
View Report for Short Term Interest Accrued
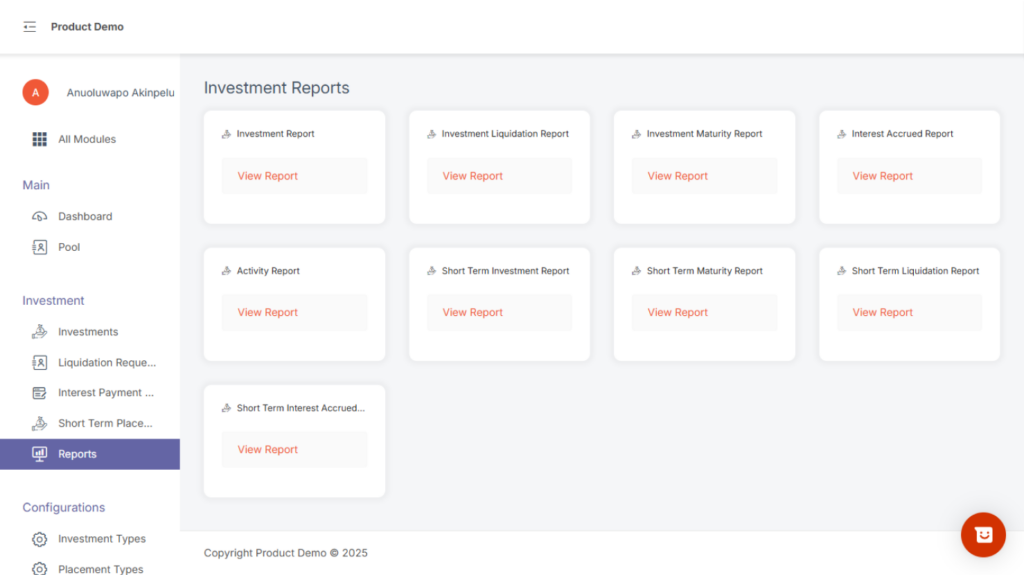pos(268,450)
